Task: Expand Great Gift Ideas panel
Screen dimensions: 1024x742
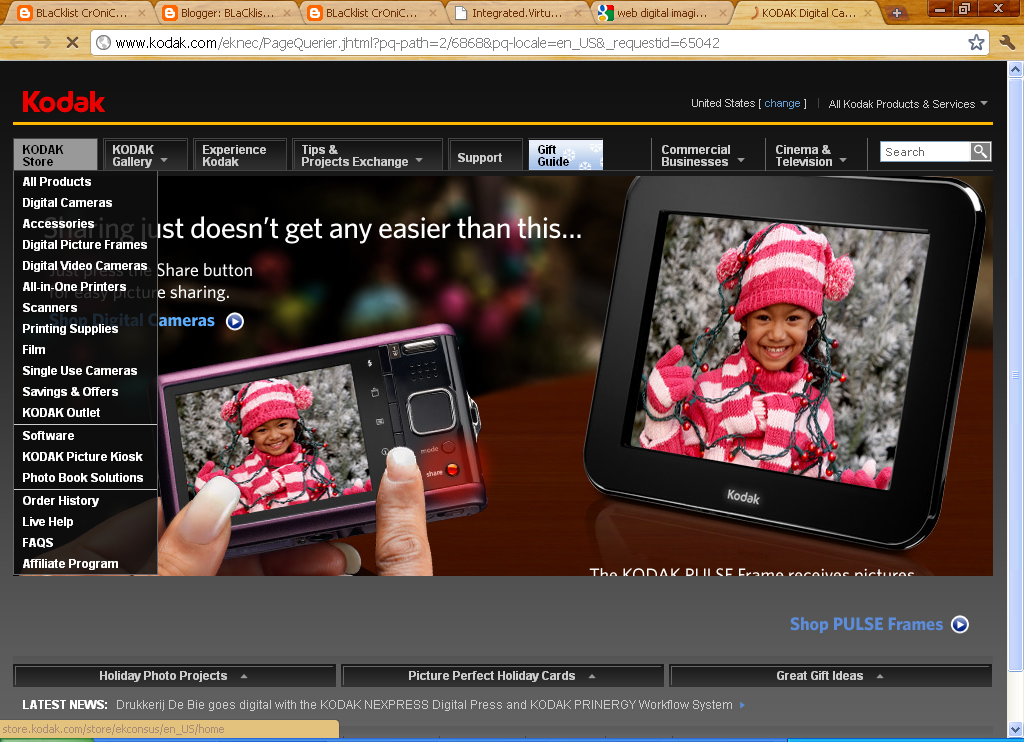Action: tap(831, 675)
